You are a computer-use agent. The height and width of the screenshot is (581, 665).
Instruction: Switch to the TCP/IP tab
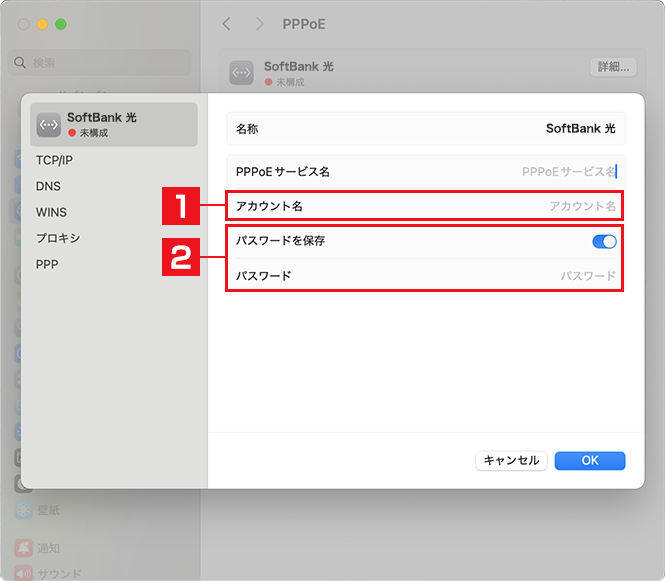pos(54,160)
